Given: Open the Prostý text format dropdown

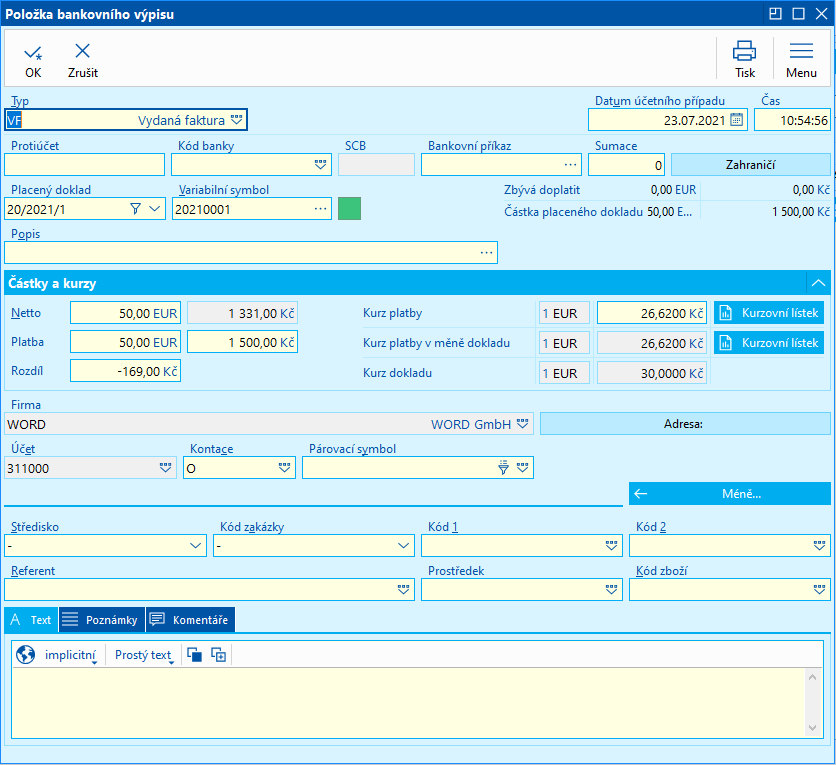Looking at the screenshot, I should pos(145,656).
